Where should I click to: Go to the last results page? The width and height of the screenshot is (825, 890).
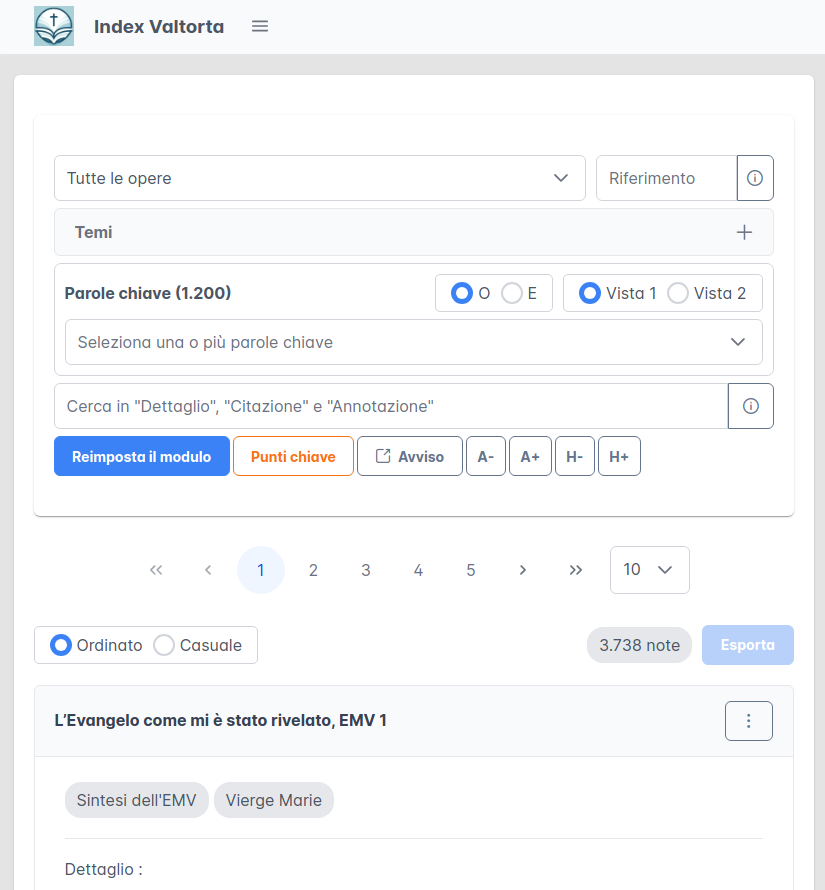[x=575, y=570]
